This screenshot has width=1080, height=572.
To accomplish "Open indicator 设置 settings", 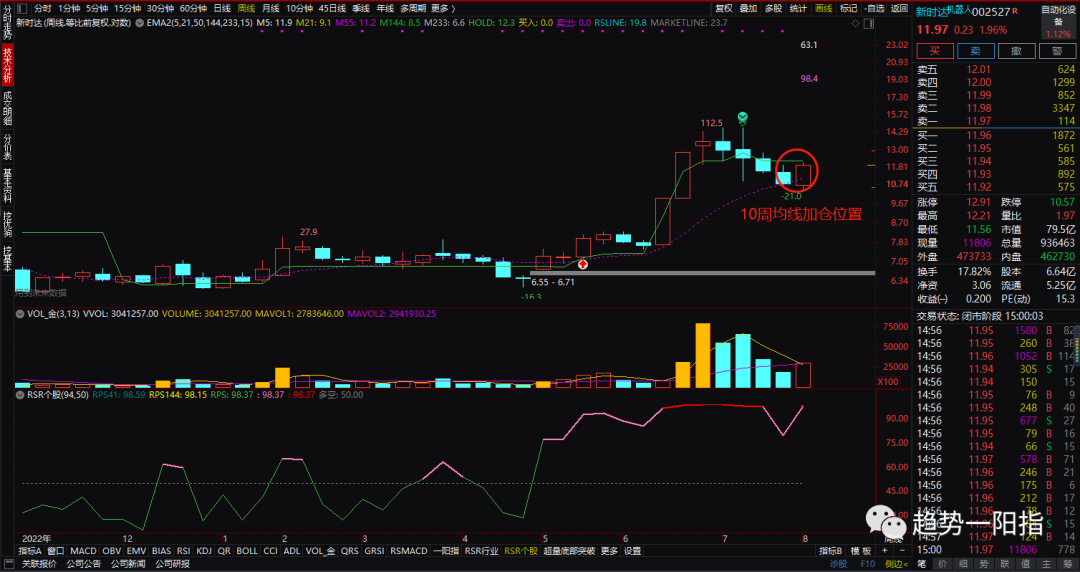I will [x=632, y=551].
